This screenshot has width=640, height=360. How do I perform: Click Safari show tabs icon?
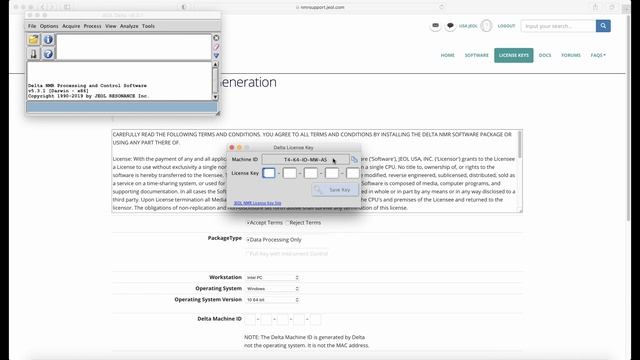[x=612, y=7]
